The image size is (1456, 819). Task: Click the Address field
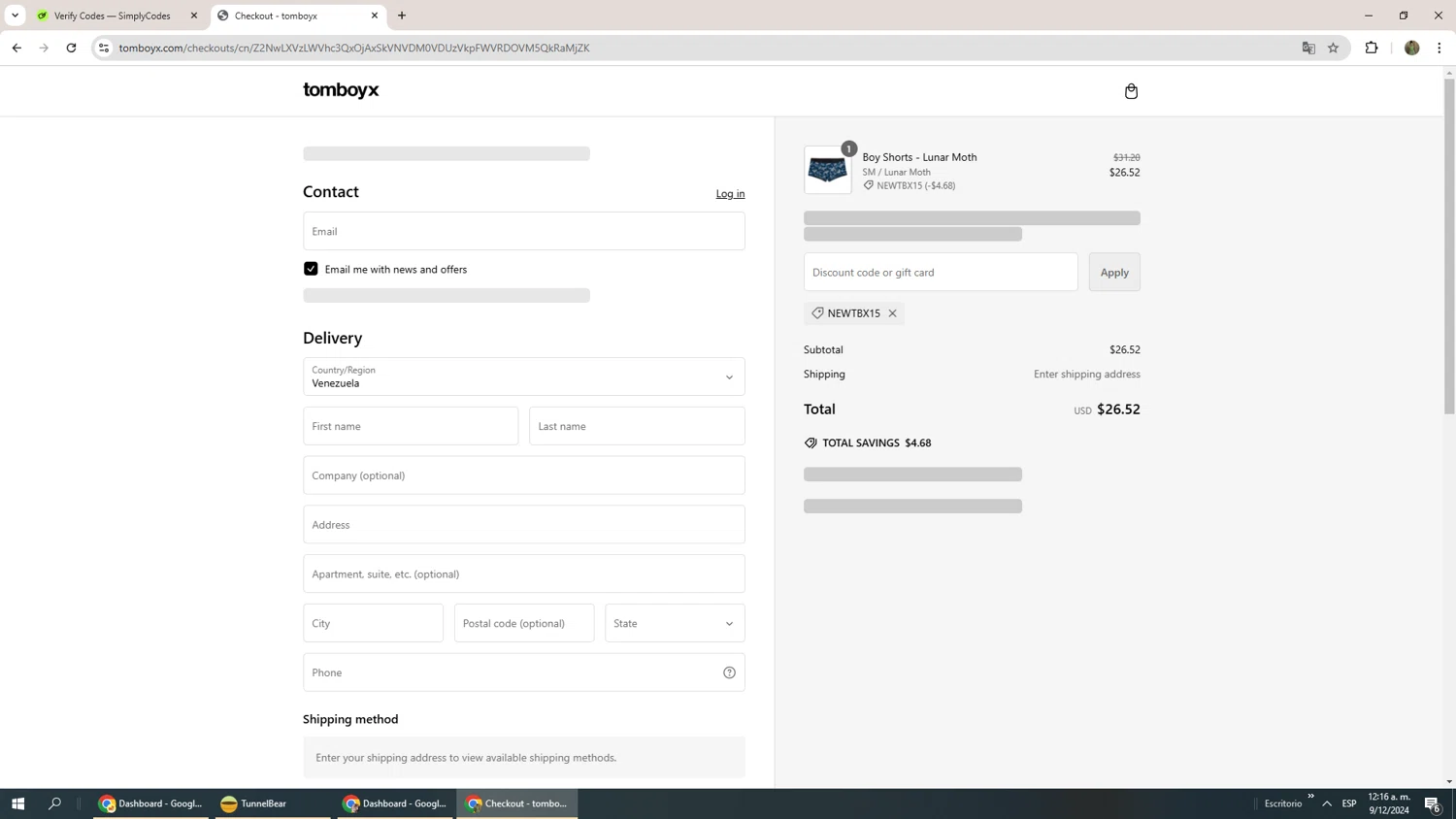(x=524, y=525)
